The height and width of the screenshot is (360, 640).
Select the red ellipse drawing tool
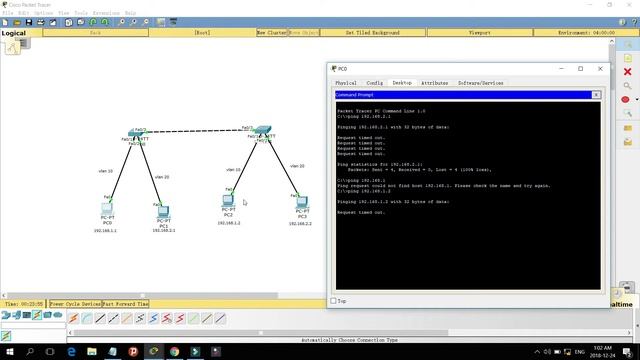[x=625, y=100]
